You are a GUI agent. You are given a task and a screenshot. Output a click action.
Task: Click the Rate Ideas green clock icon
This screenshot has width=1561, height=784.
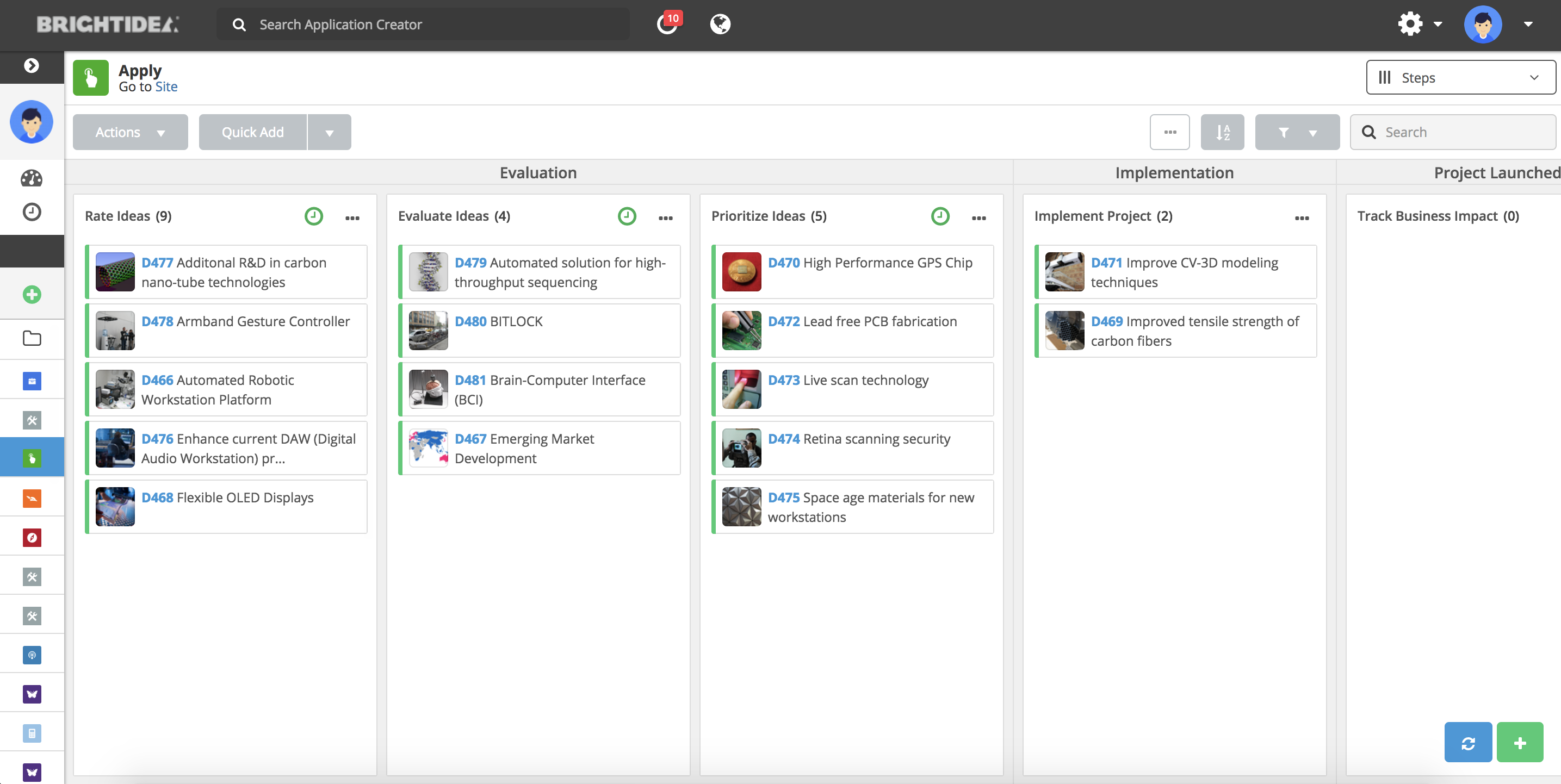[x=313, y=216]
